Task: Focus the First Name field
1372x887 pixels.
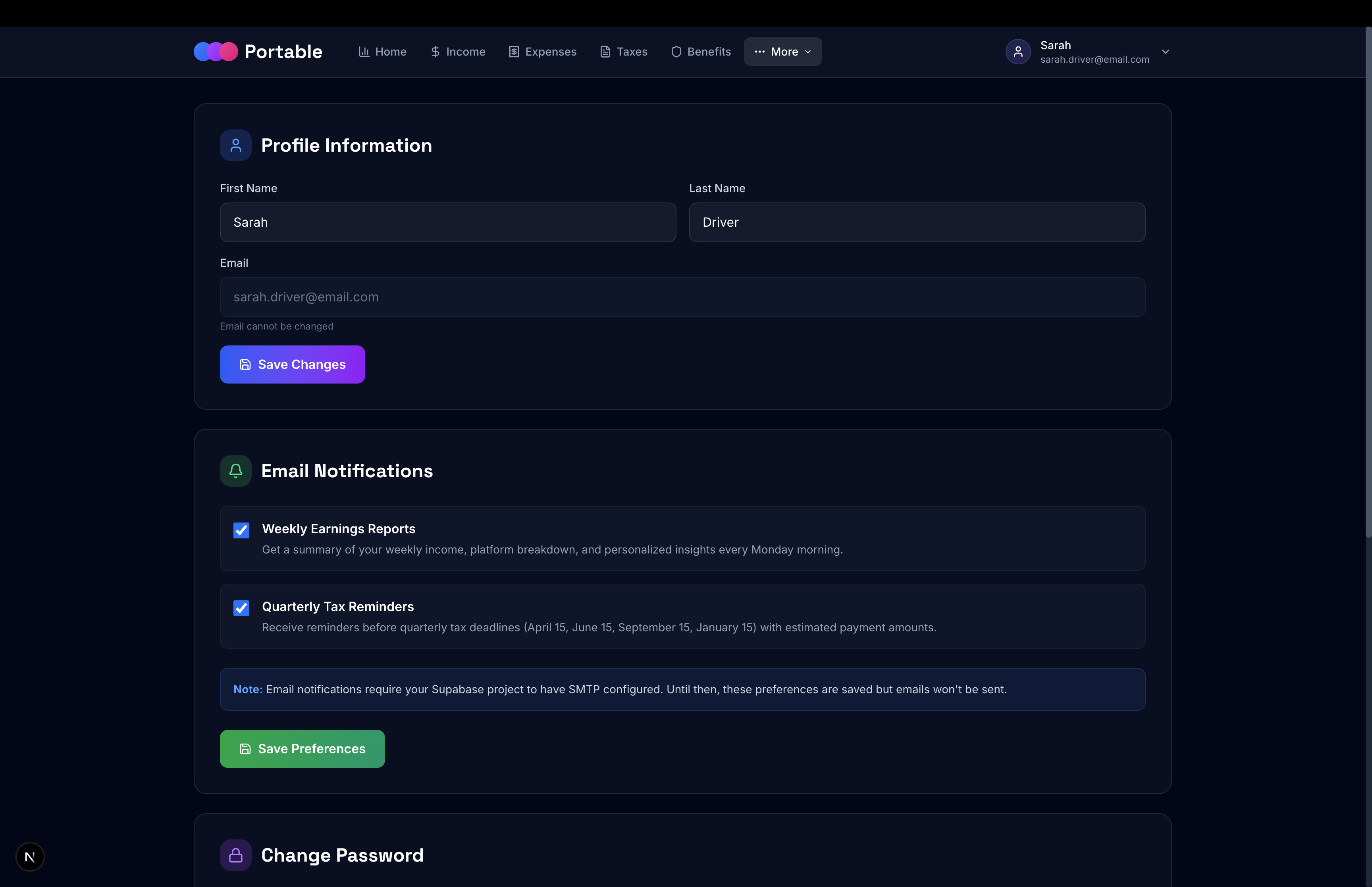Action: point(447,222)
